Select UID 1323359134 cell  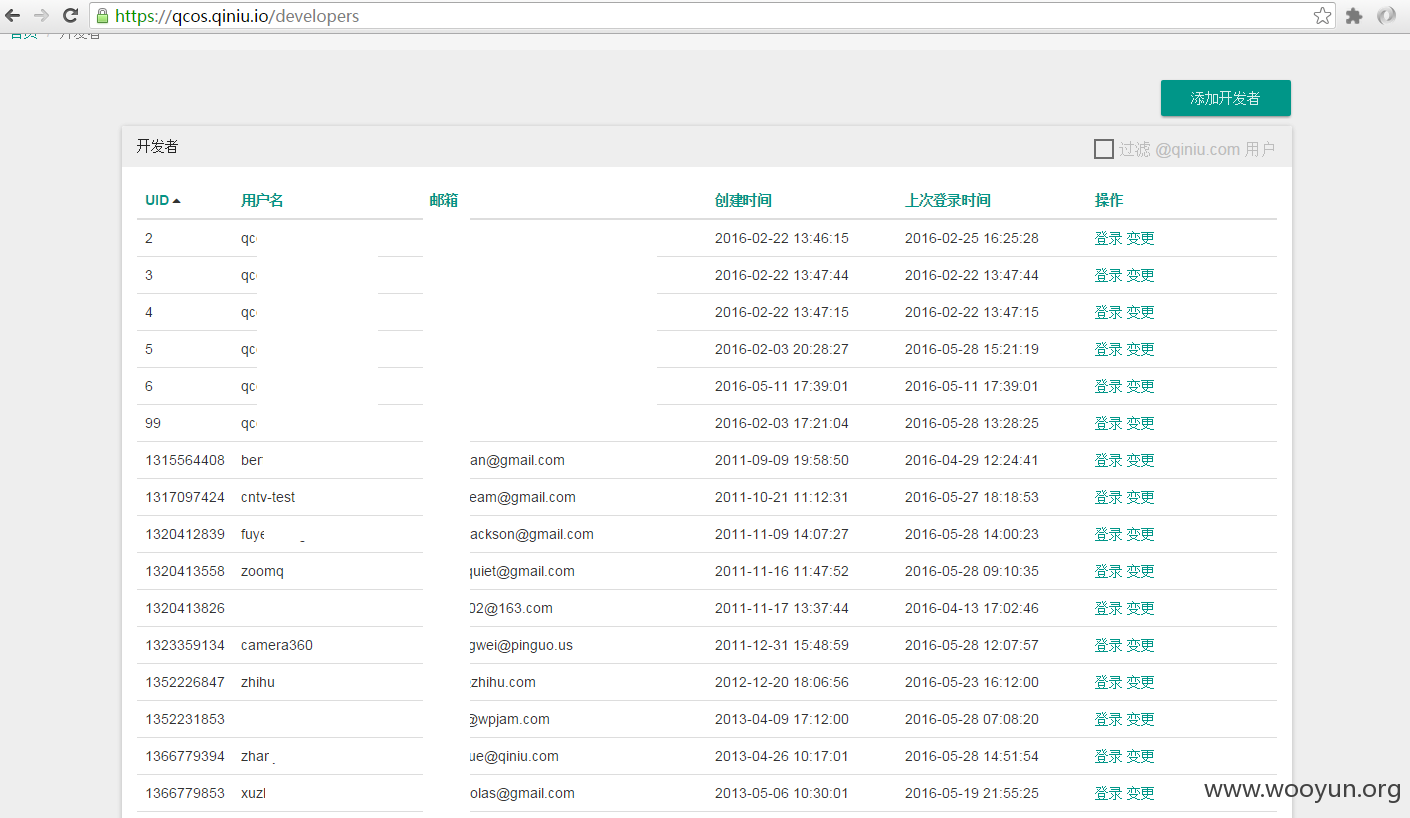coord(185,645)
